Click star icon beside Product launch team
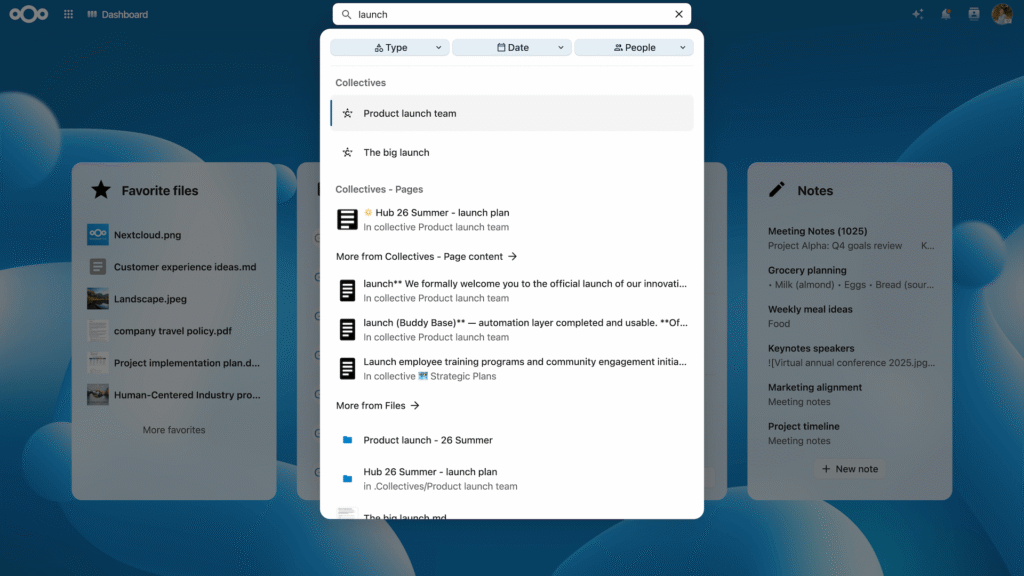This screenshot has width=1024, height=576. (x=347, y=113)
